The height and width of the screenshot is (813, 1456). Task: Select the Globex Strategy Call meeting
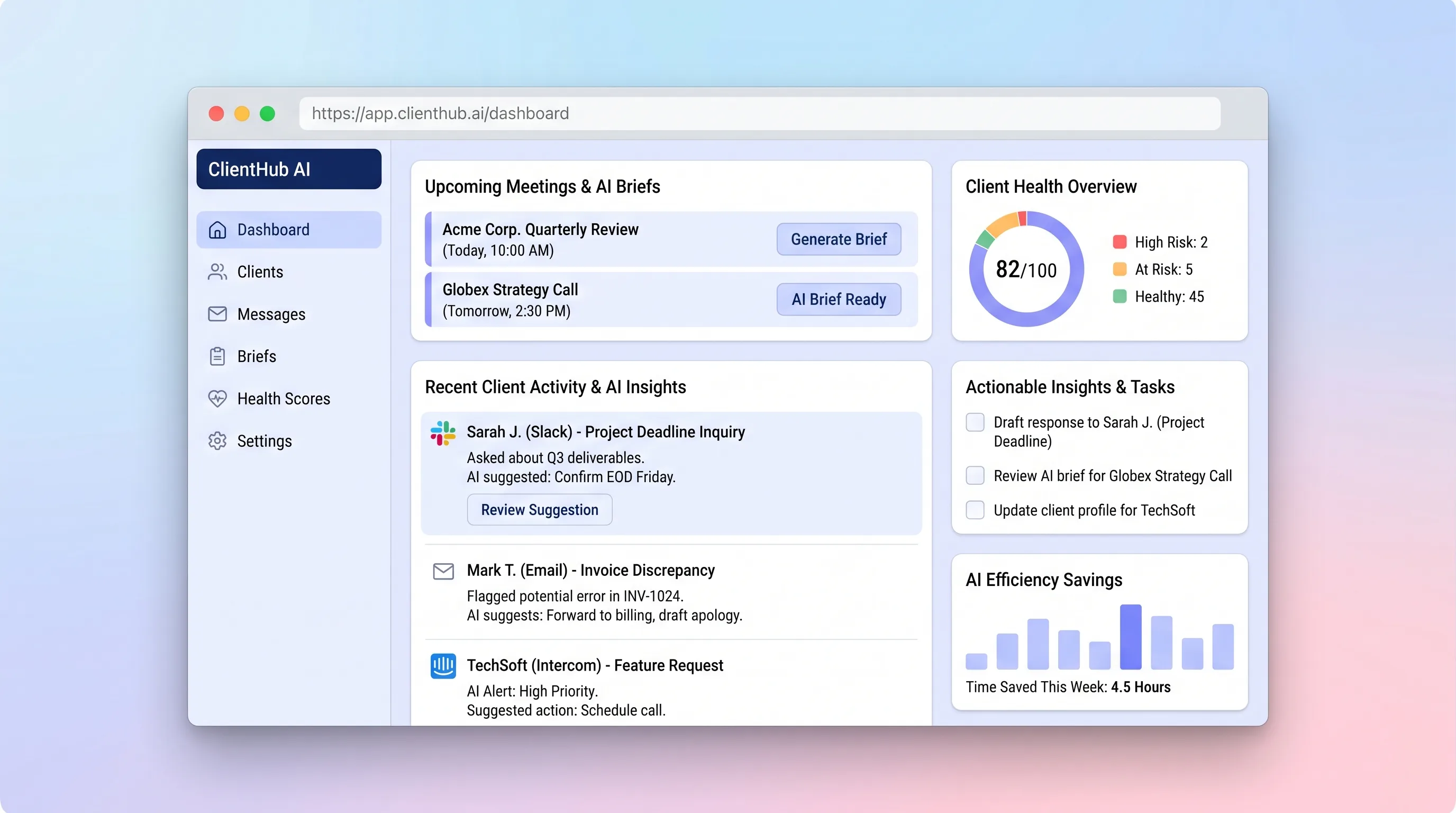(x=671, y=299)
